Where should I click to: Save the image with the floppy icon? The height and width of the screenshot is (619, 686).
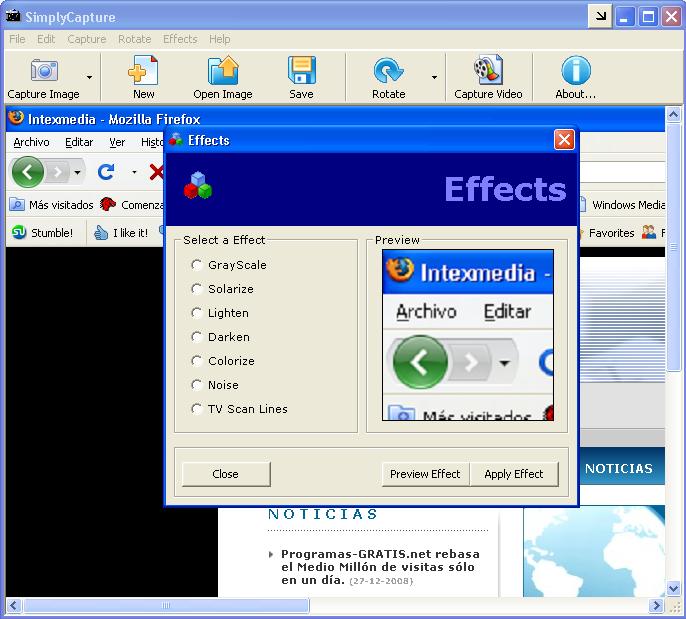pos(301,70)
